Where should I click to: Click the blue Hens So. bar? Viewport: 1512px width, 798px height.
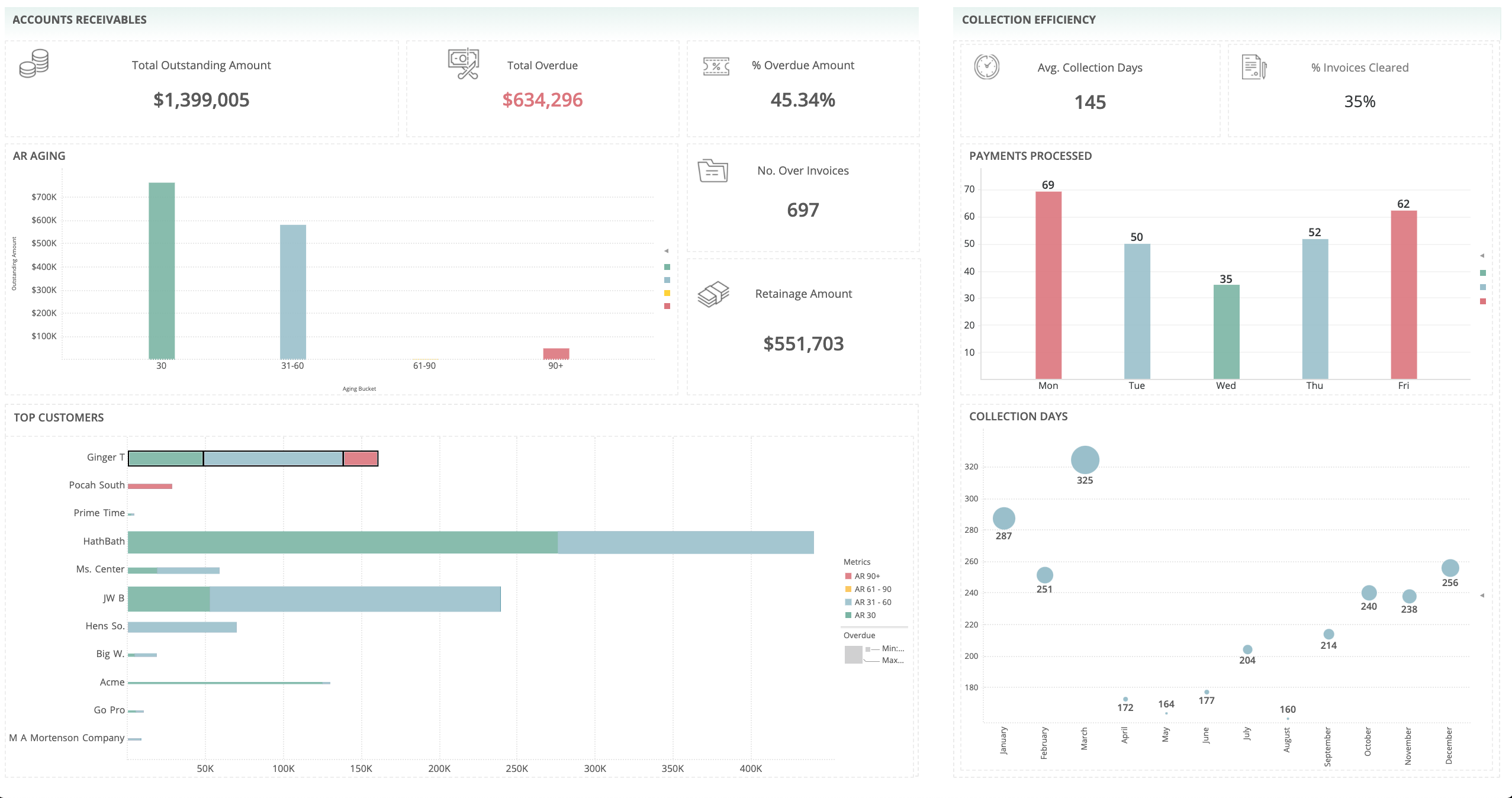coord(182,627)
